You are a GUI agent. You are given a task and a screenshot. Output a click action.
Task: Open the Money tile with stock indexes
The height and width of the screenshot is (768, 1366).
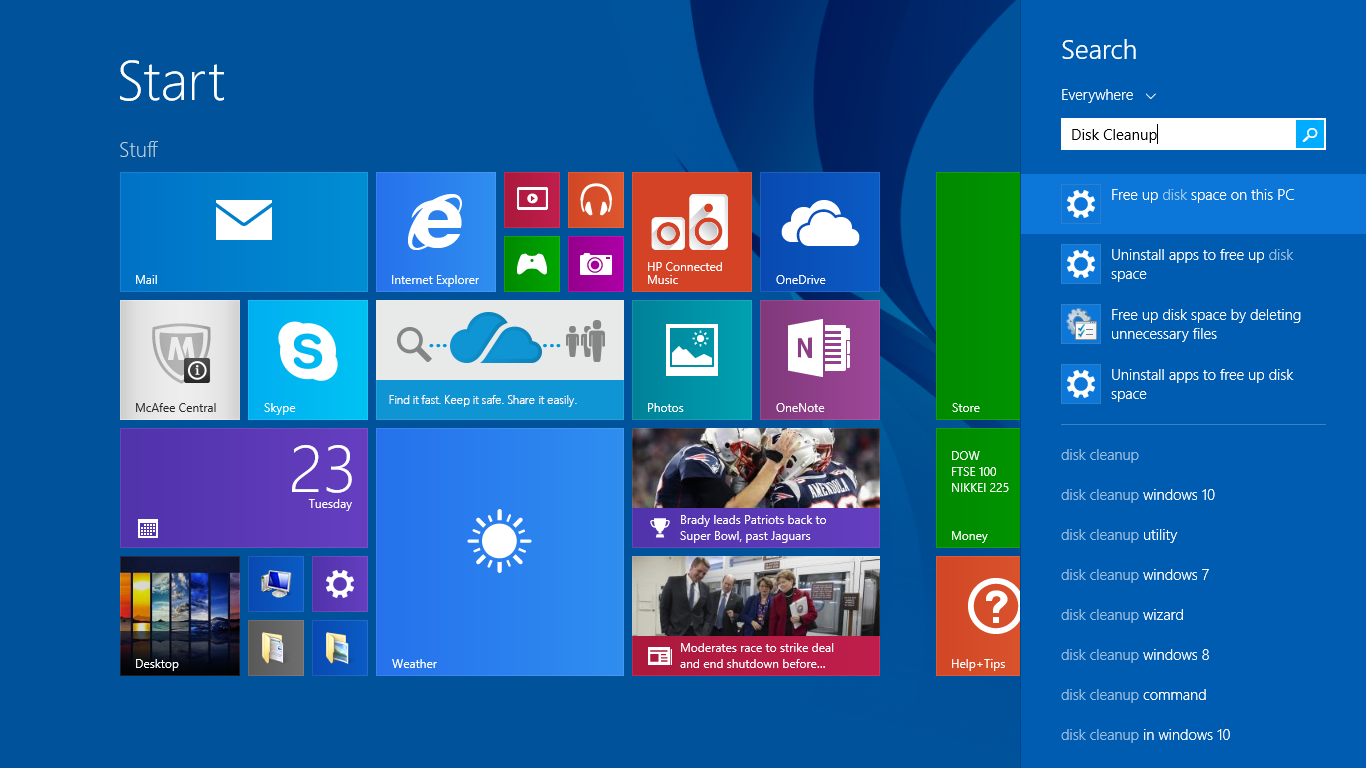point(978,488)
